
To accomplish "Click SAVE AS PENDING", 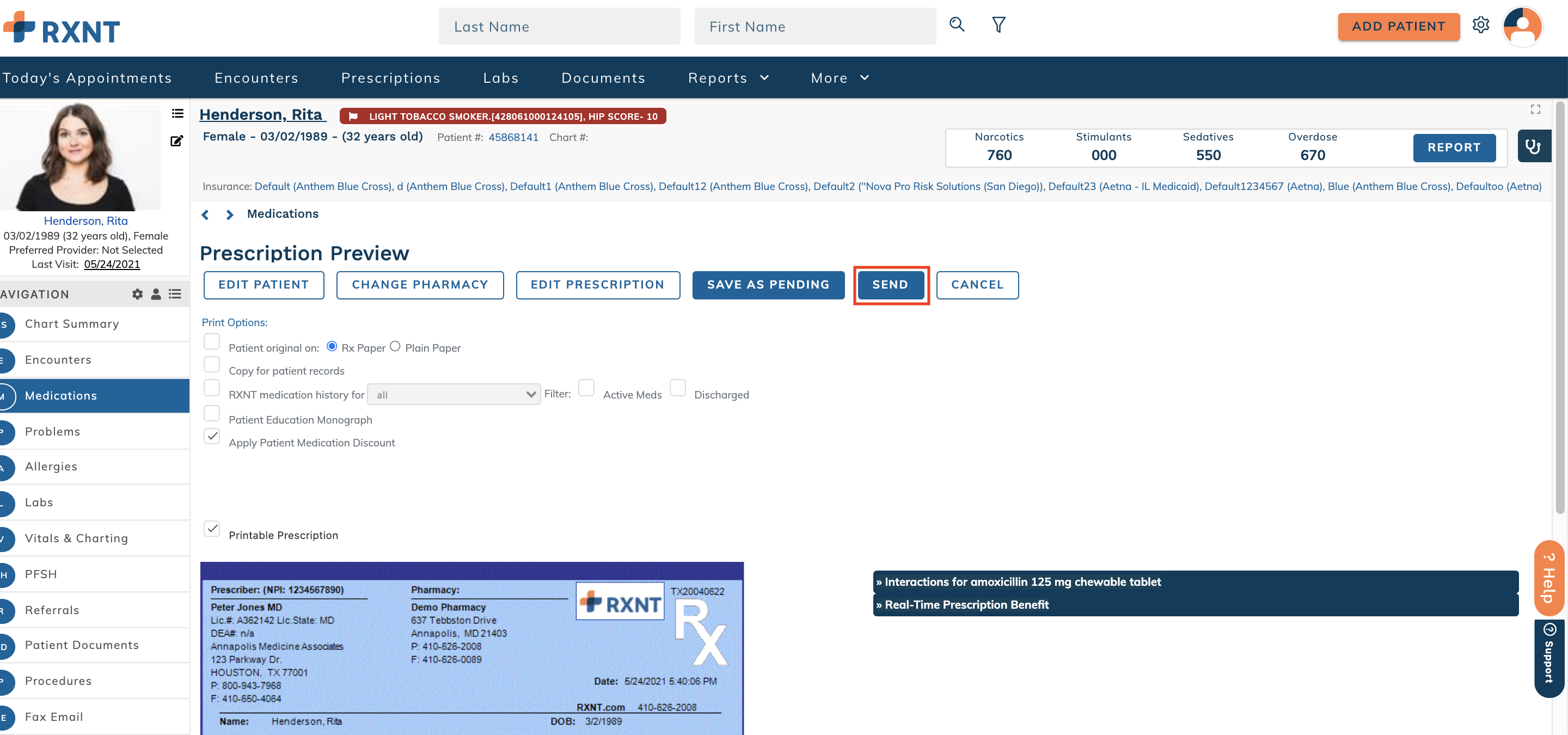I will click(x=768, y=285).
